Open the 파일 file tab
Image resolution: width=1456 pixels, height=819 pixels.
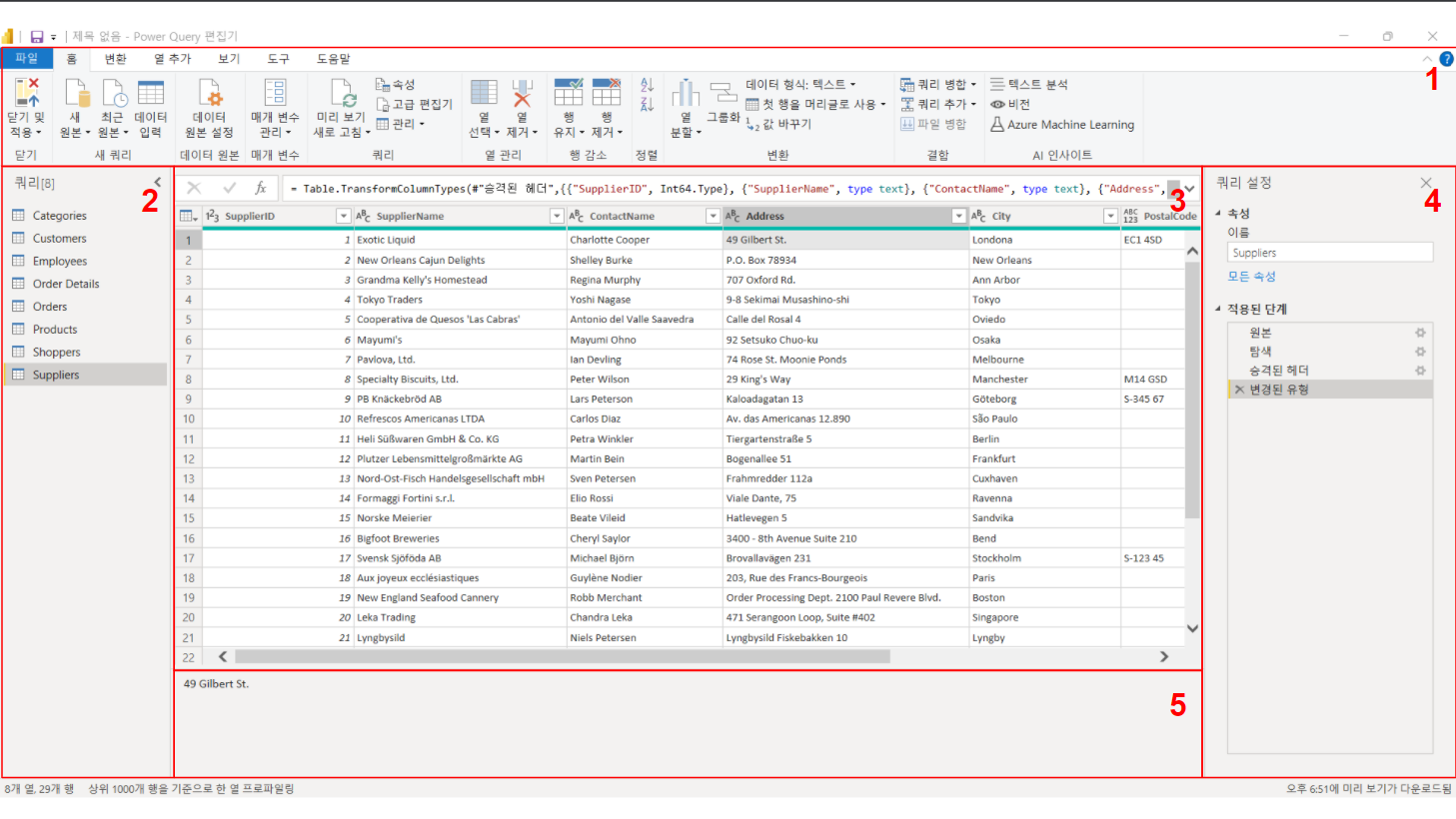[26, 59]
